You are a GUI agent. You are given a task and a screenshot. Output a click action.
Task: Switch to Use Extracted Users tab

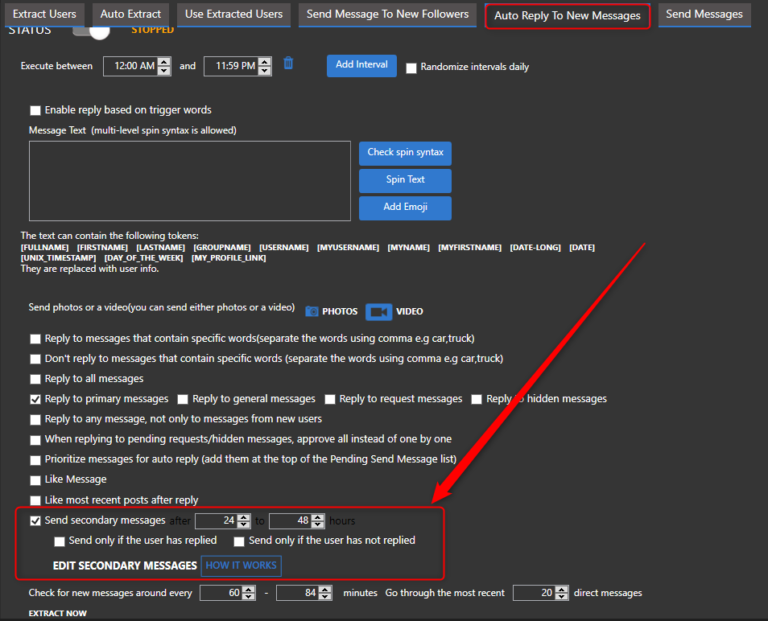(234, 14)
